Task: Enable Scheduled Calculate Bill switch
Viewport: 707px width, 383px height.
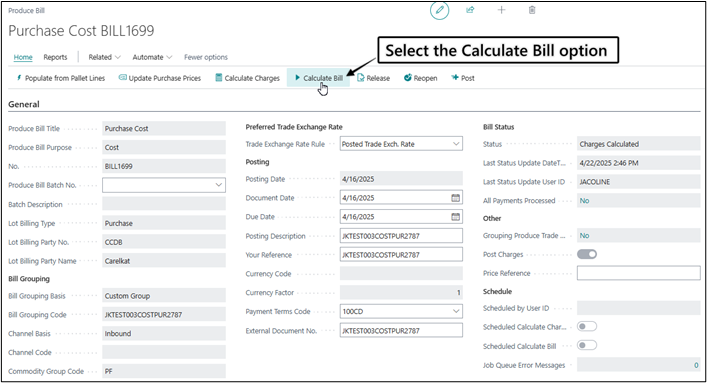Action: (x=587, y=346)
